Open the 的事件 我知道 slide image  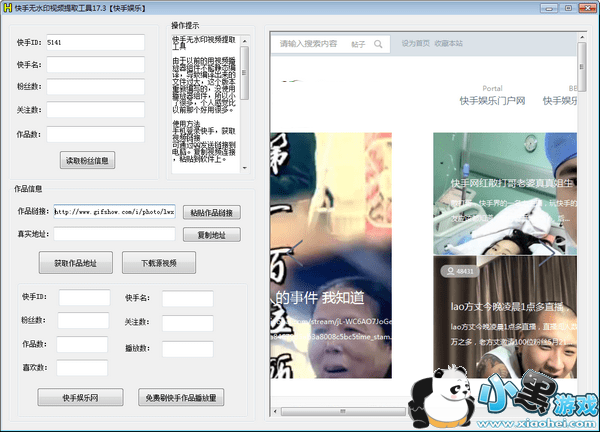coord(331,256)
